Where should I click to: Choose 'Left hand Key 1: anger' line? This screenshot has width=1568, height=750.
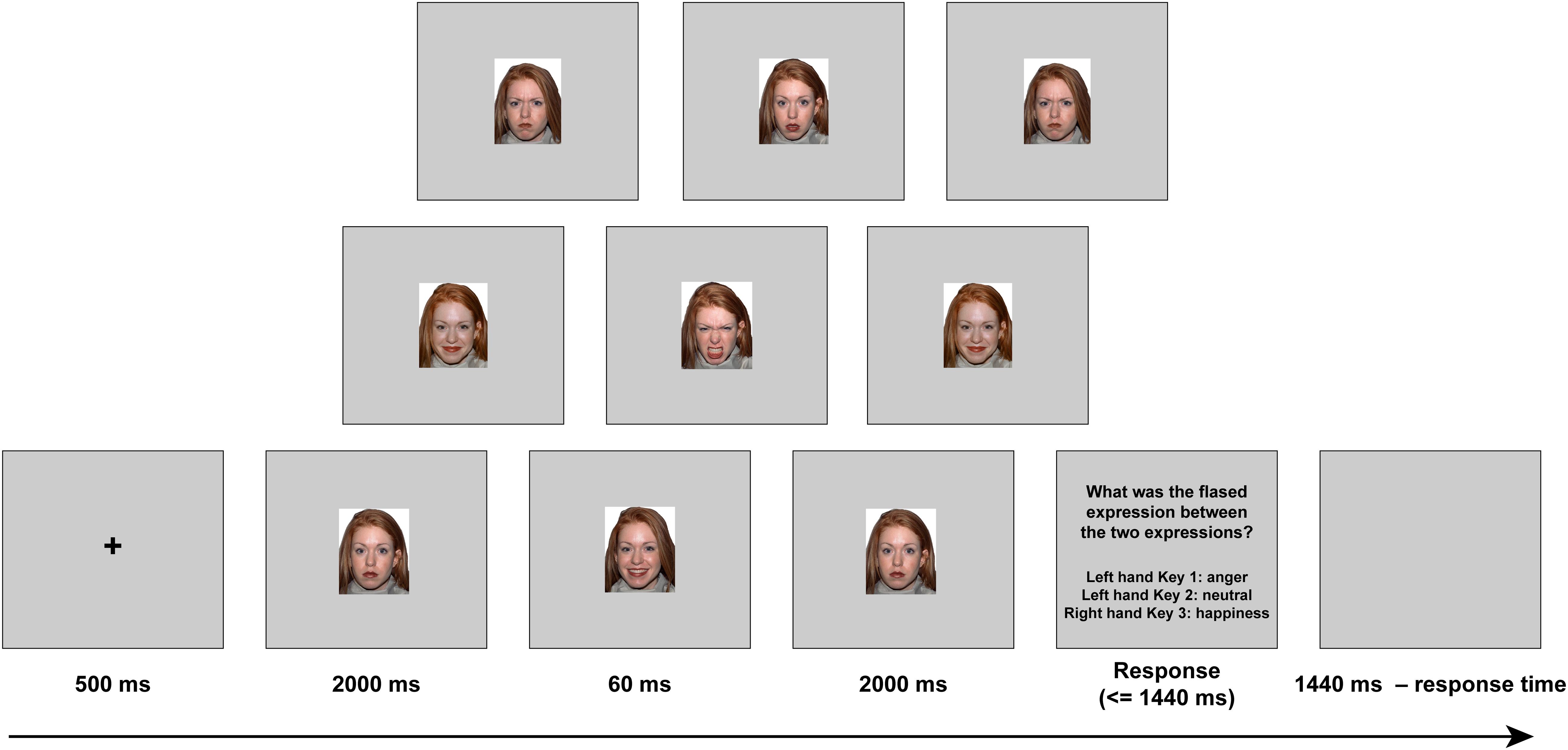click(x=1167, y=577)
